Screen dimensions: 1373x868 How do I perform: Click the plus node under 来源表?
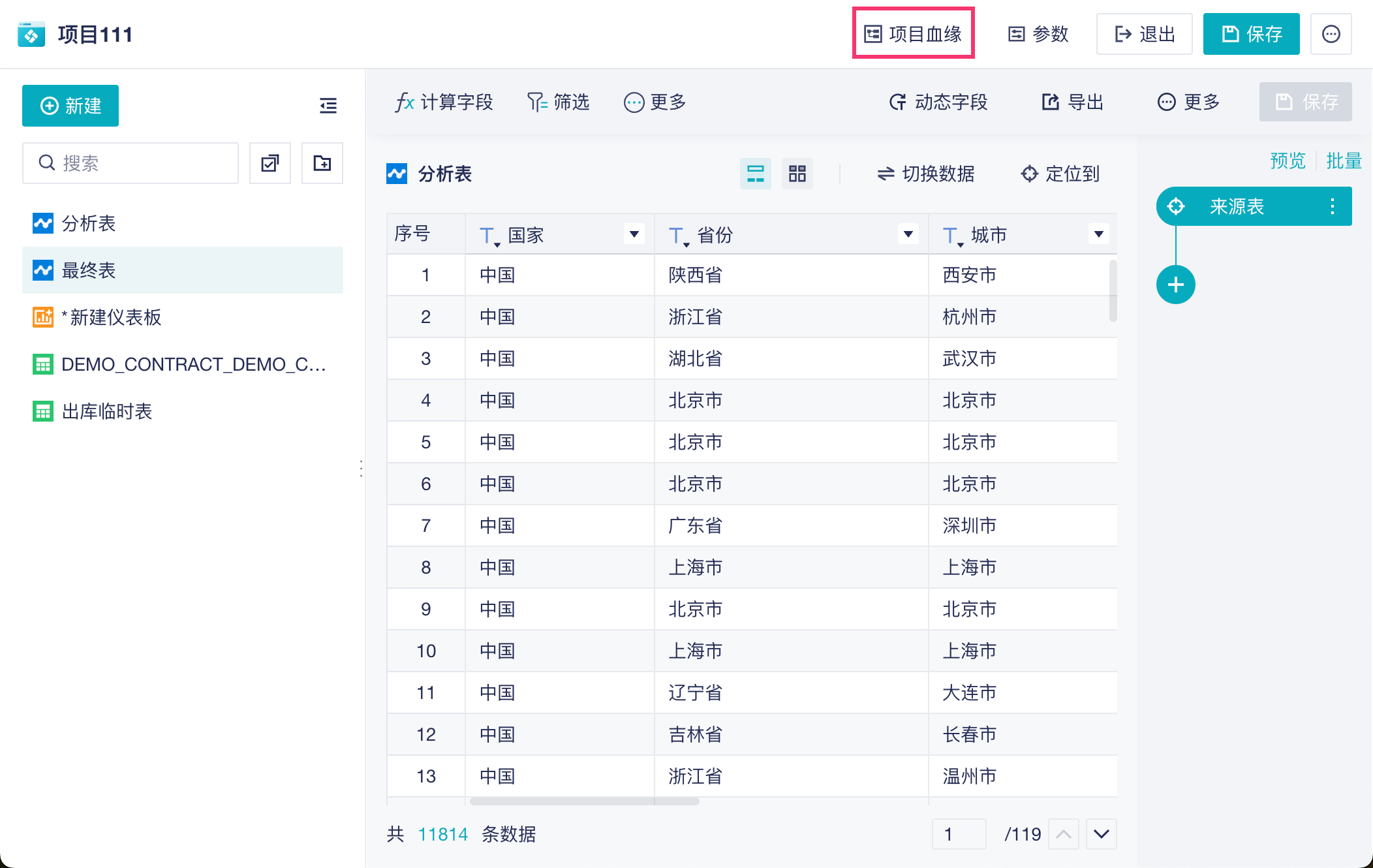[1175, 285]
